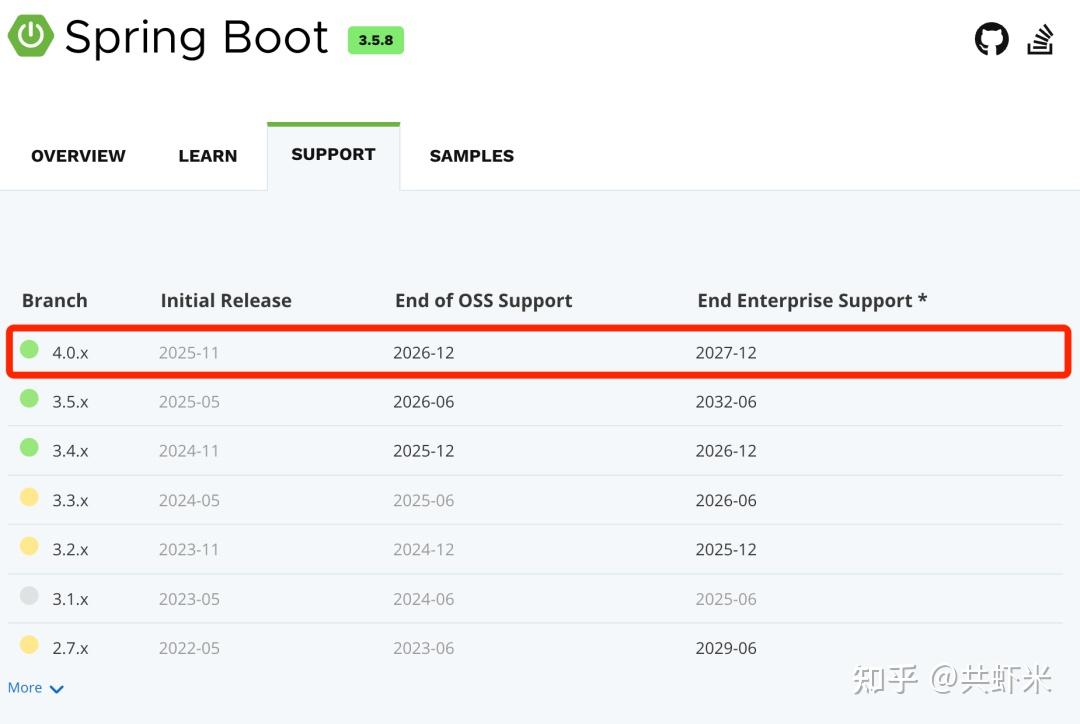
Task: Click 2.7.x OSS support end 2023-06
Action: coord(424,648)
